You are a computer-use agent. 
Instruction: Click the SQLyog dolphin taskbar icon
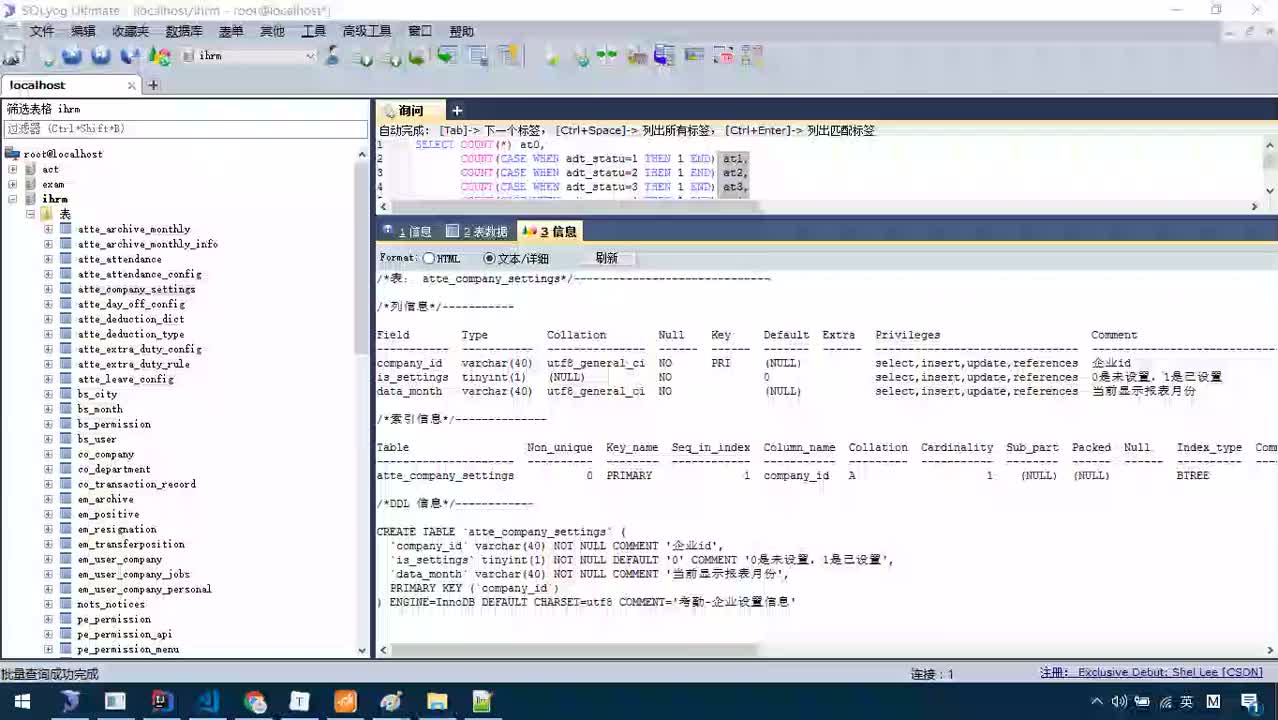[70, 702]
